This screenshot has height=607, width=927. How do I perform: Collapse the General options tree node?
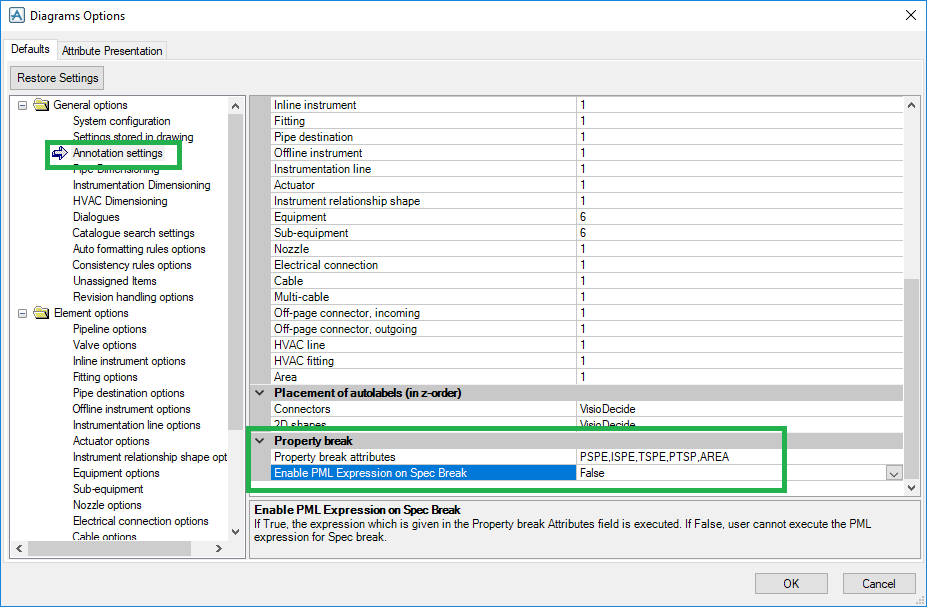pyautogui.click(x=22, y=105)
